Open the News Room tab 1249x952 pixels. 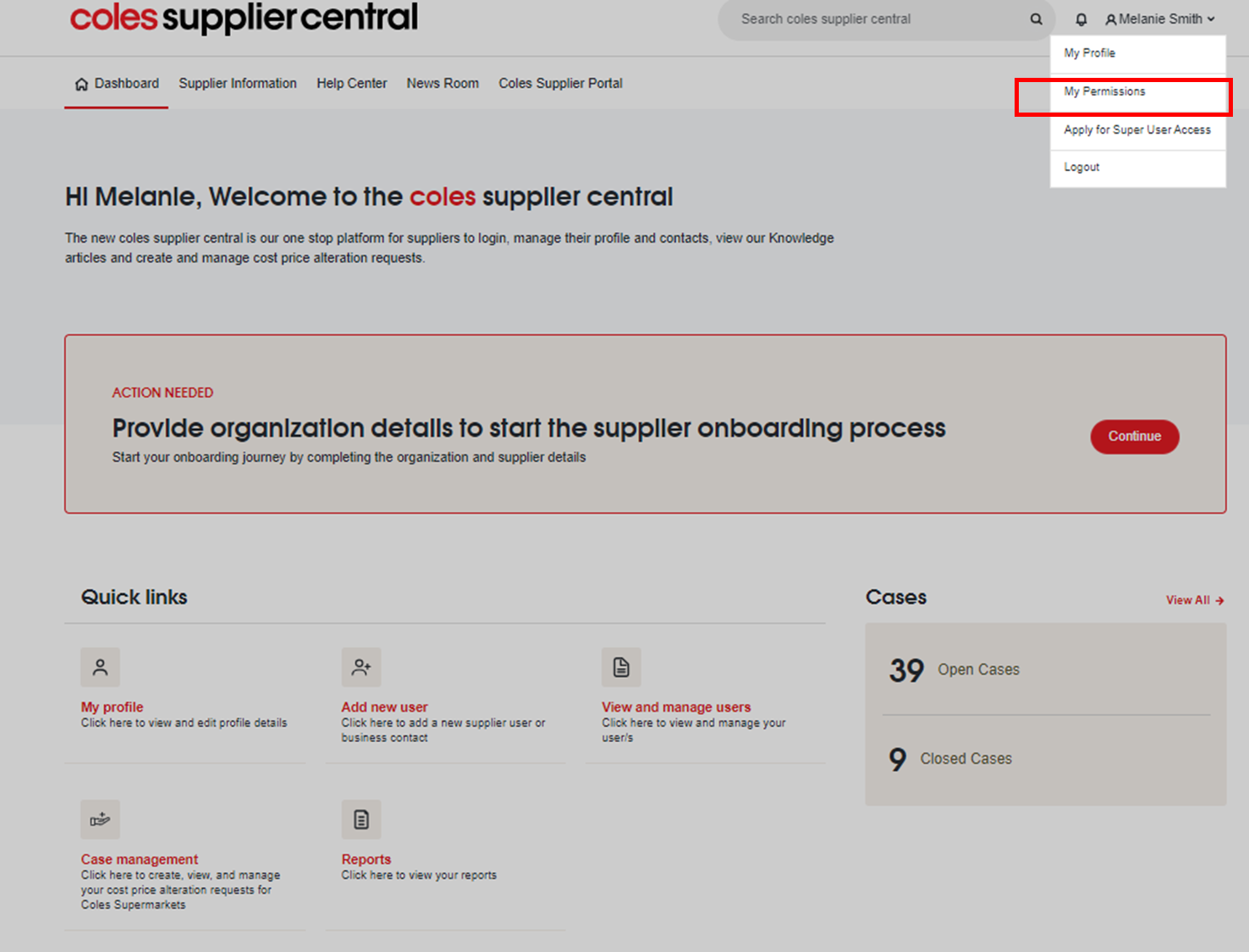point(443,83)
